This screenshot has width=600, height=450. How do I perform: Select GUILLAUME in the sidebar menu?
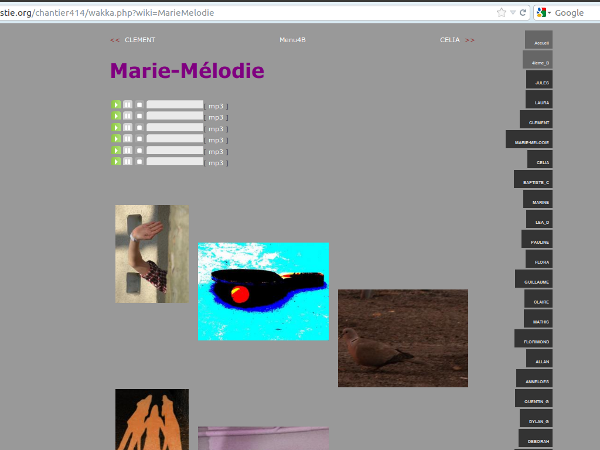pos(535,281)
